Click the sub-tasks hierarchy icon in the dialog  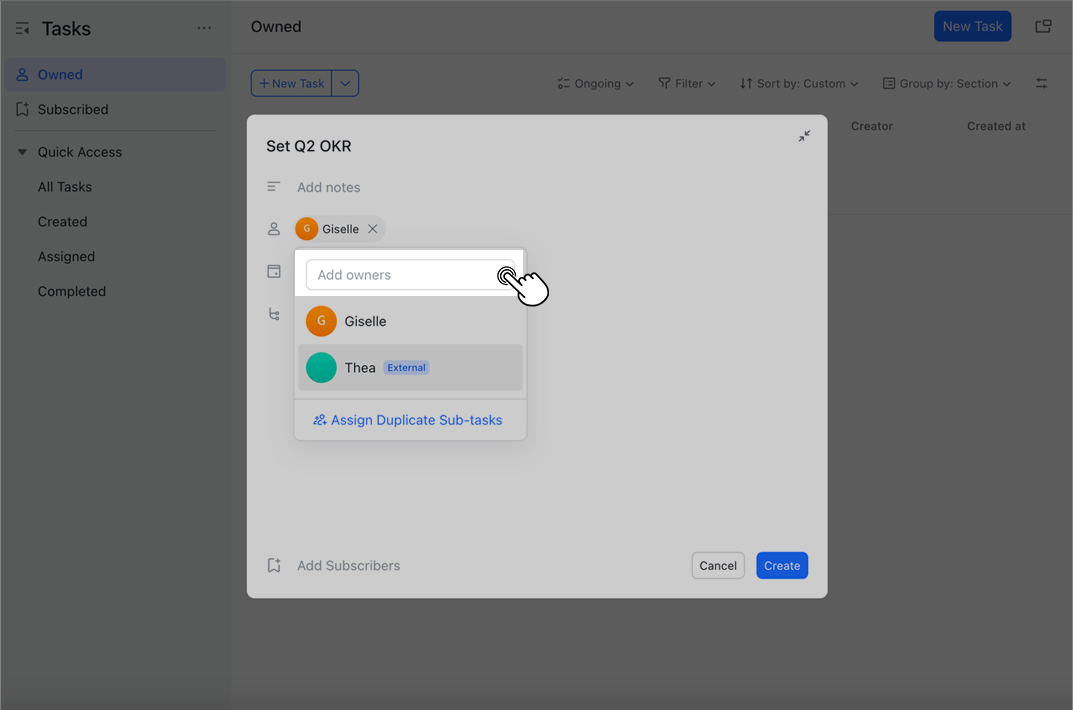(273, 314)
